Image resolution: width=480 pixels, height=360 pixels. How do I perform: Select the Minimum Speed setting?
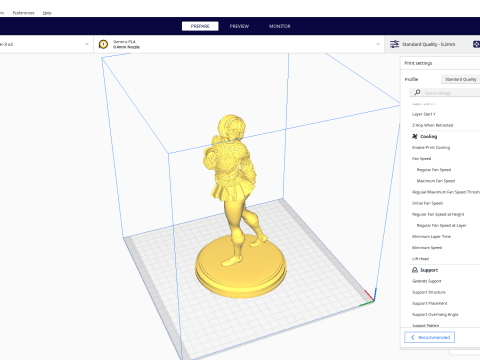pyautogui.click(x=427, y=248)
